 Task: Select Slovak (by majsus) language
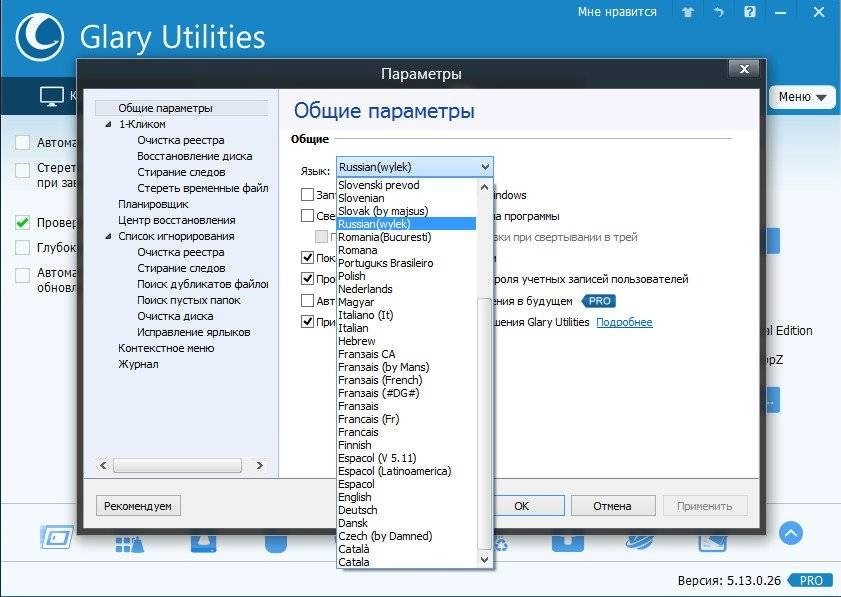coord(407,211)
